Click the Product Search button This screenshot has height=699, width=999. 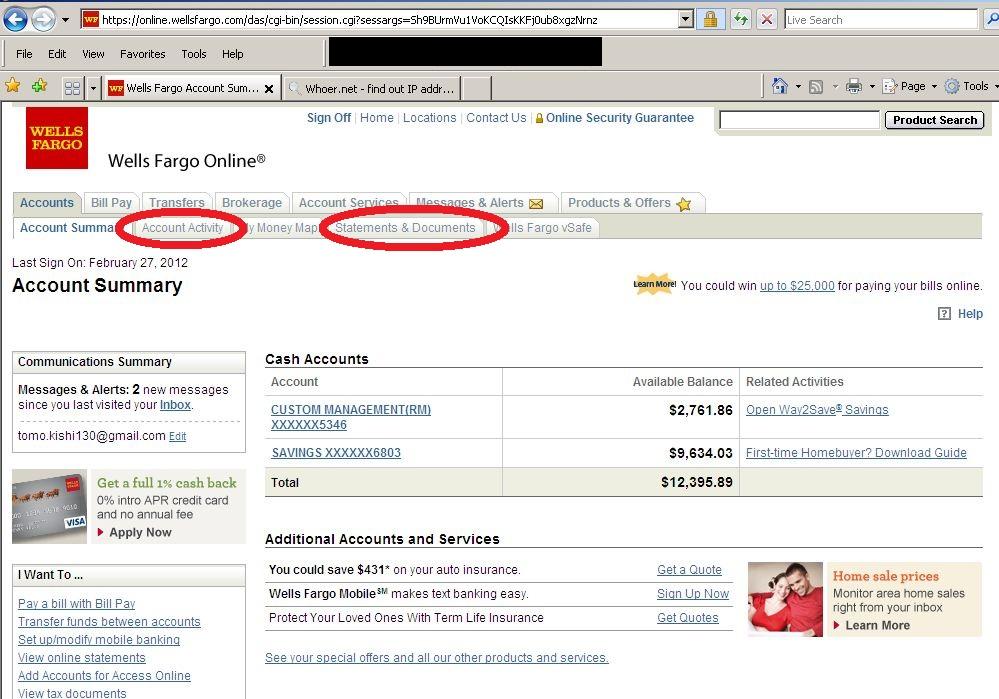point(935,120)
